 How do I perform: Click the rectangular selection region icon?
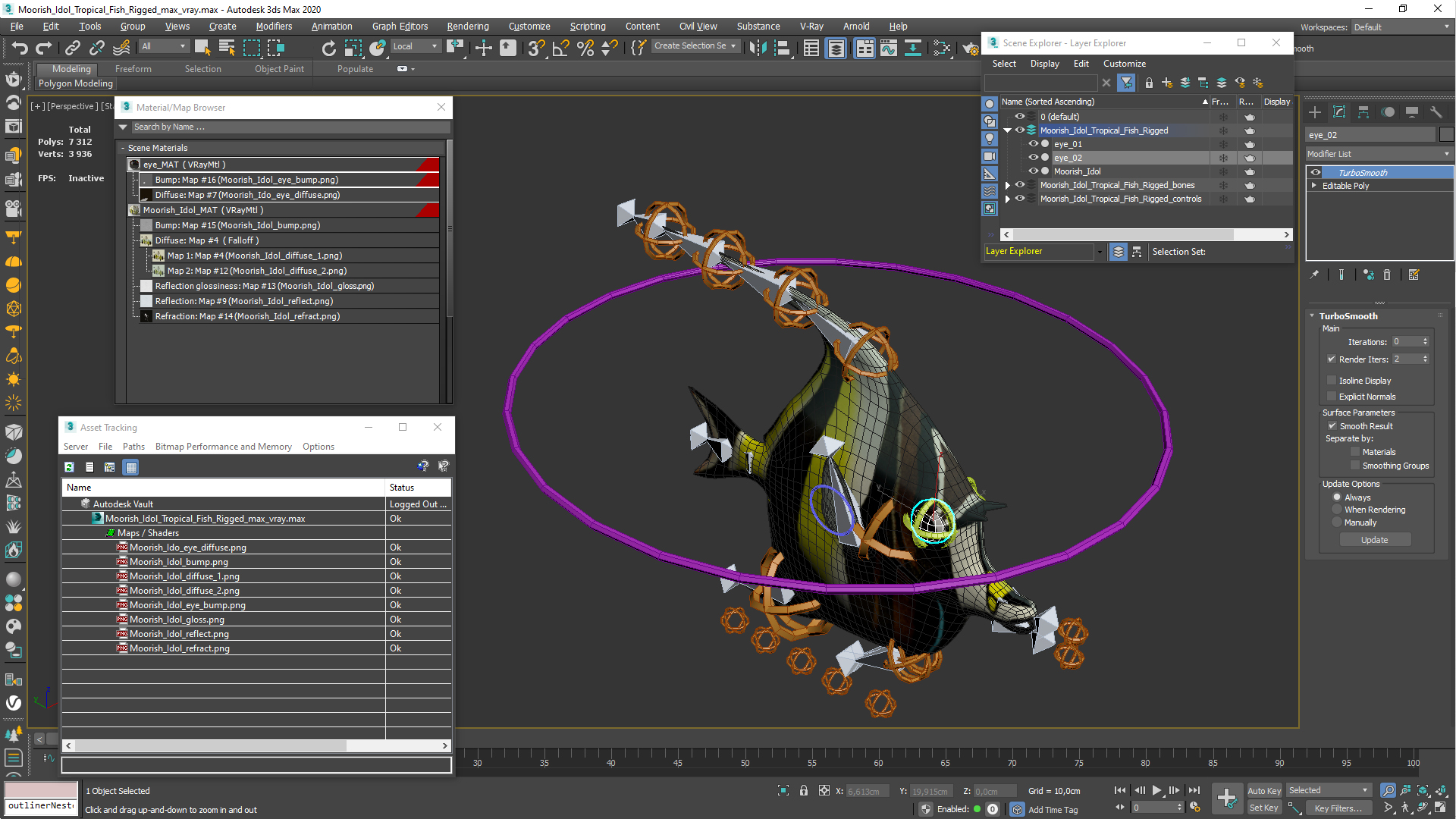(252, 47)
